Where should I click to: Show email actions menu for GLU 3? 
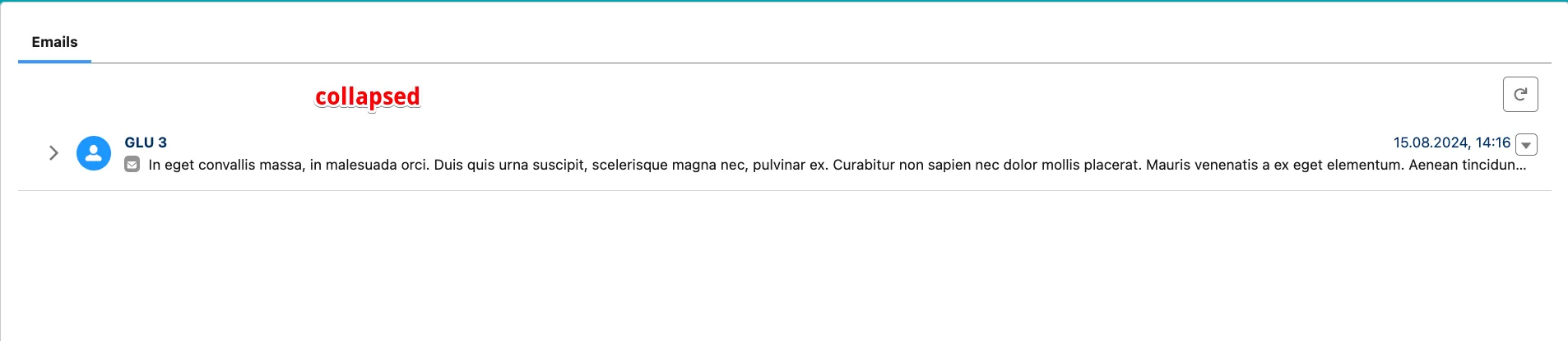coord(1526,144)
